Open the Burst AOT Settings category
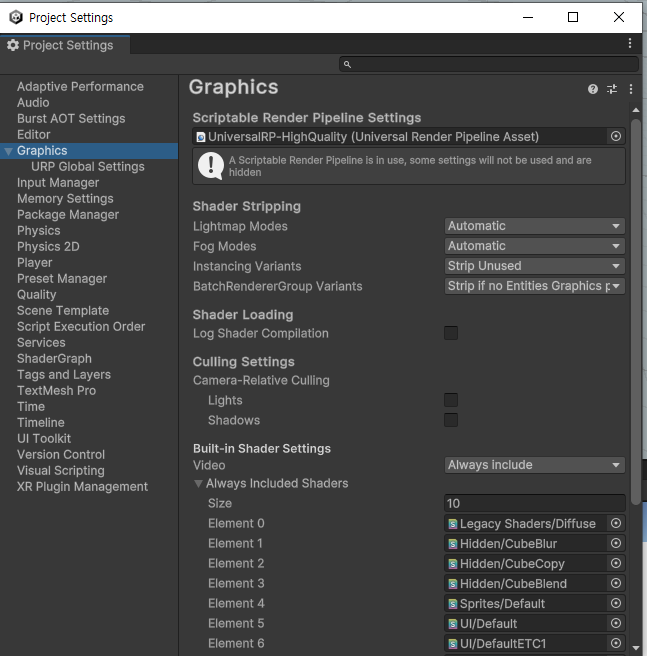 (x=71, y=119)
